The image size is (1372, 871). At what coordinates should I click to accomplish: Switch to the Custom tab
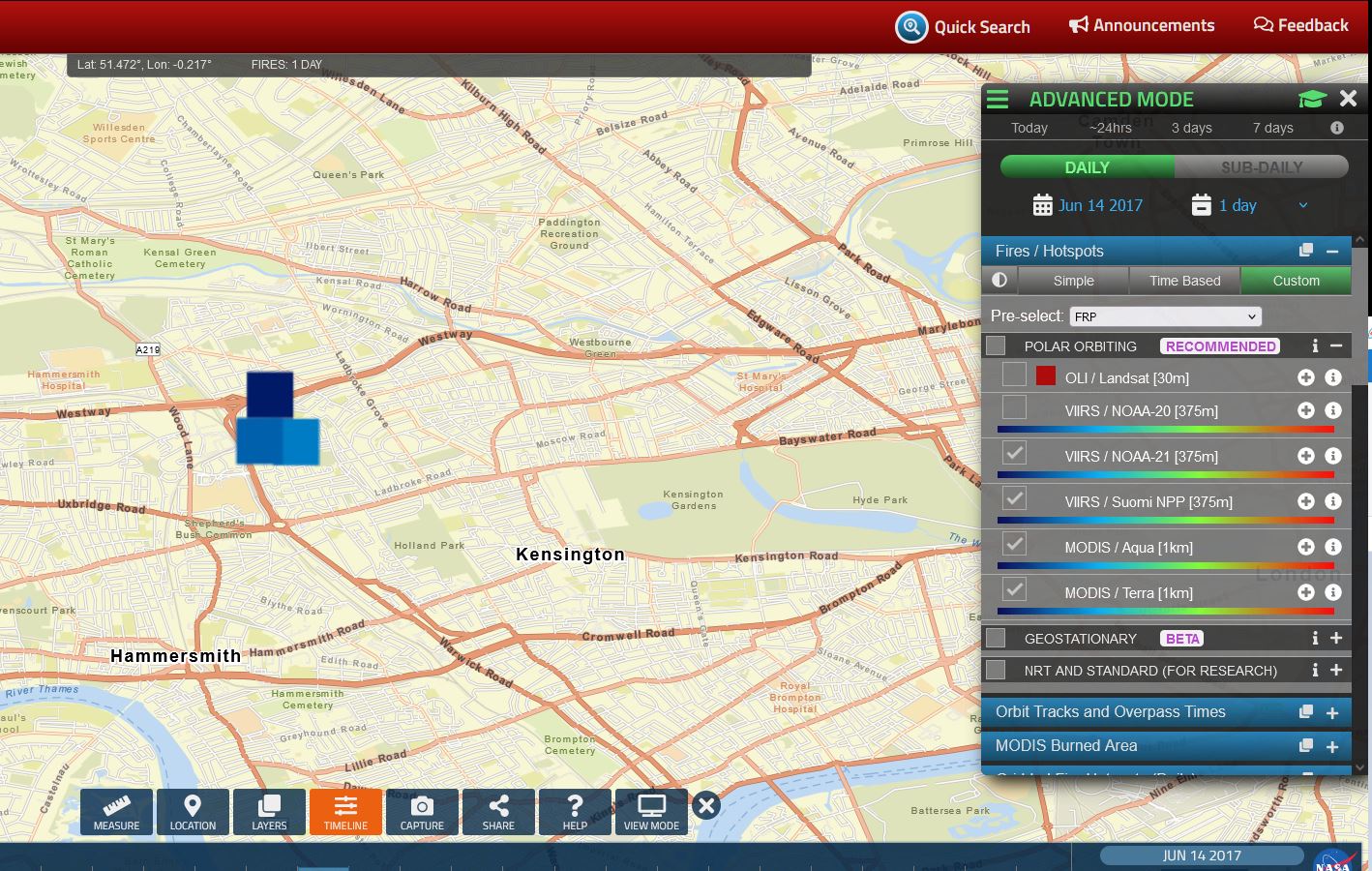pos(1297,281)
